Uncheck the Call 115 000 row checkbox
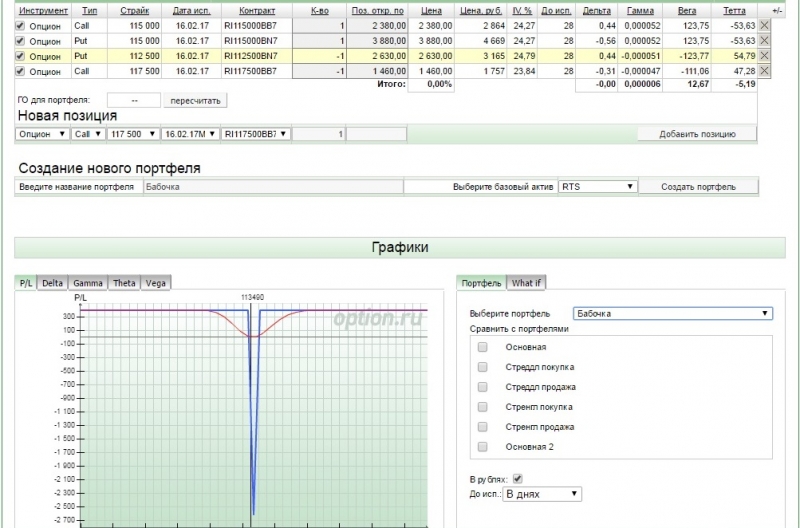 tap(21, 25)
